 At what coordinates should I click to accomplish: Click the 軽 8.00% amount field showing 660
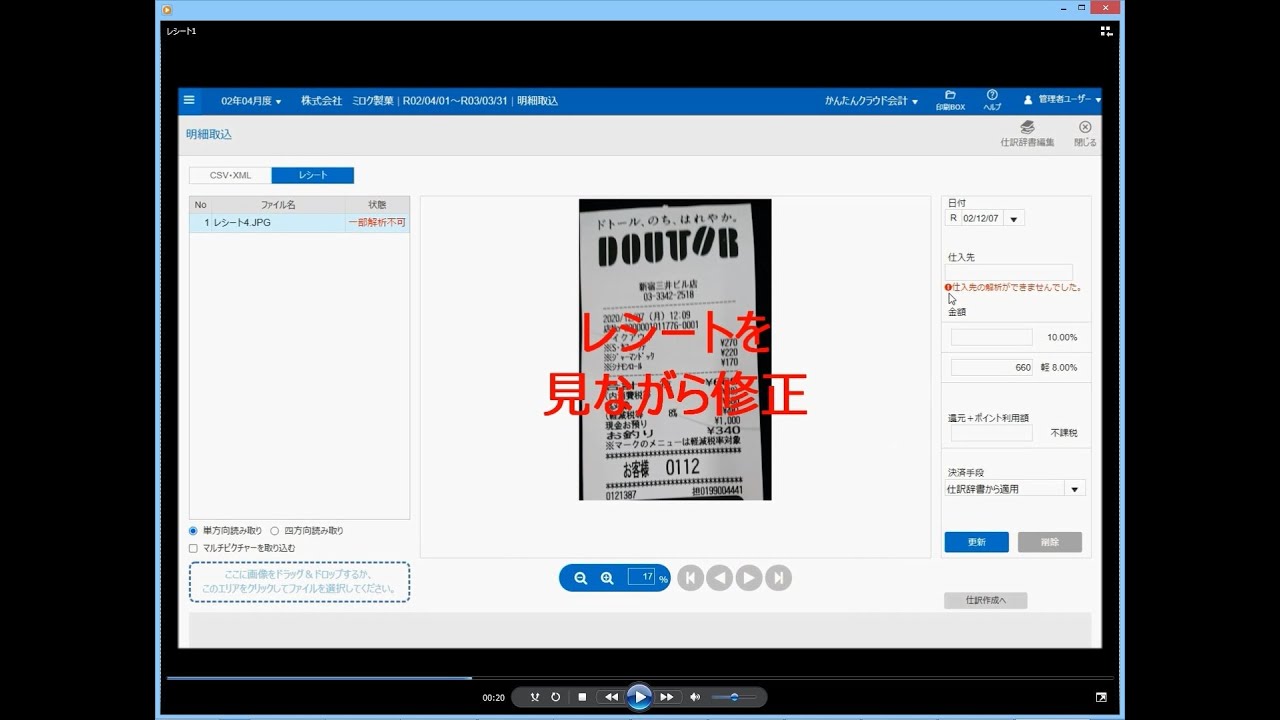992,367
